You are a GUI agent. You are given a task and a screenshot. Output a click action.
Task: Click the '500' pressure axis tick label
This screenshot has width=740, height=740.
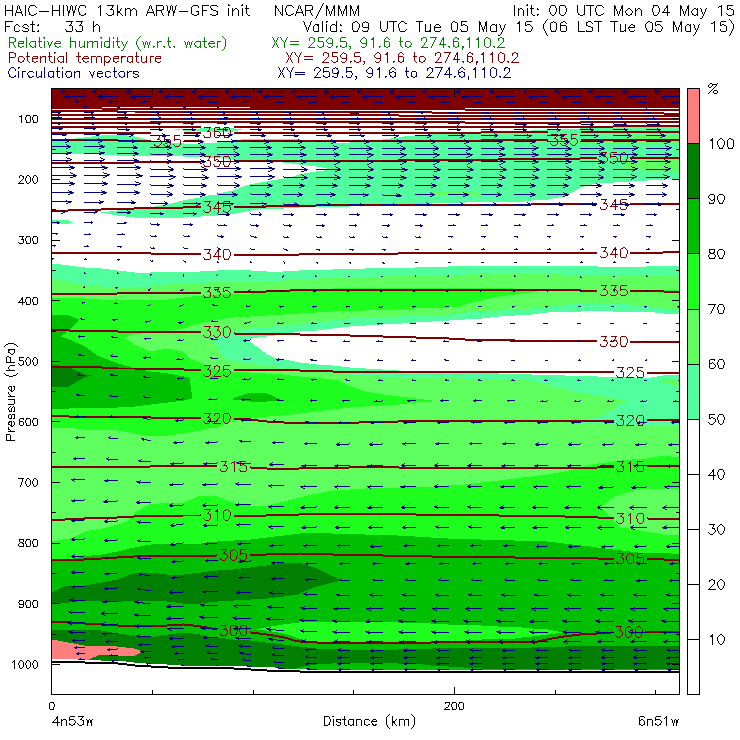pos(28,362)
